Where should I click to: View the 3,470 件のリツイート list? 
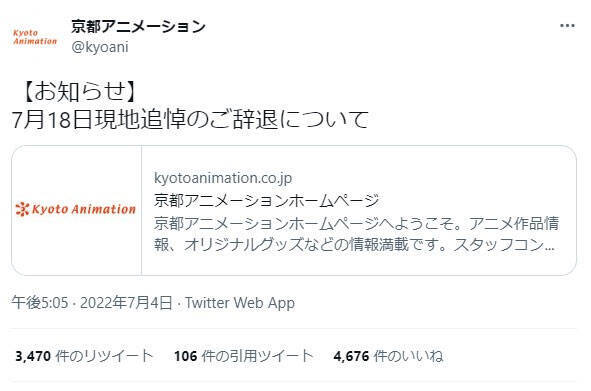click(x=84, y=356)
